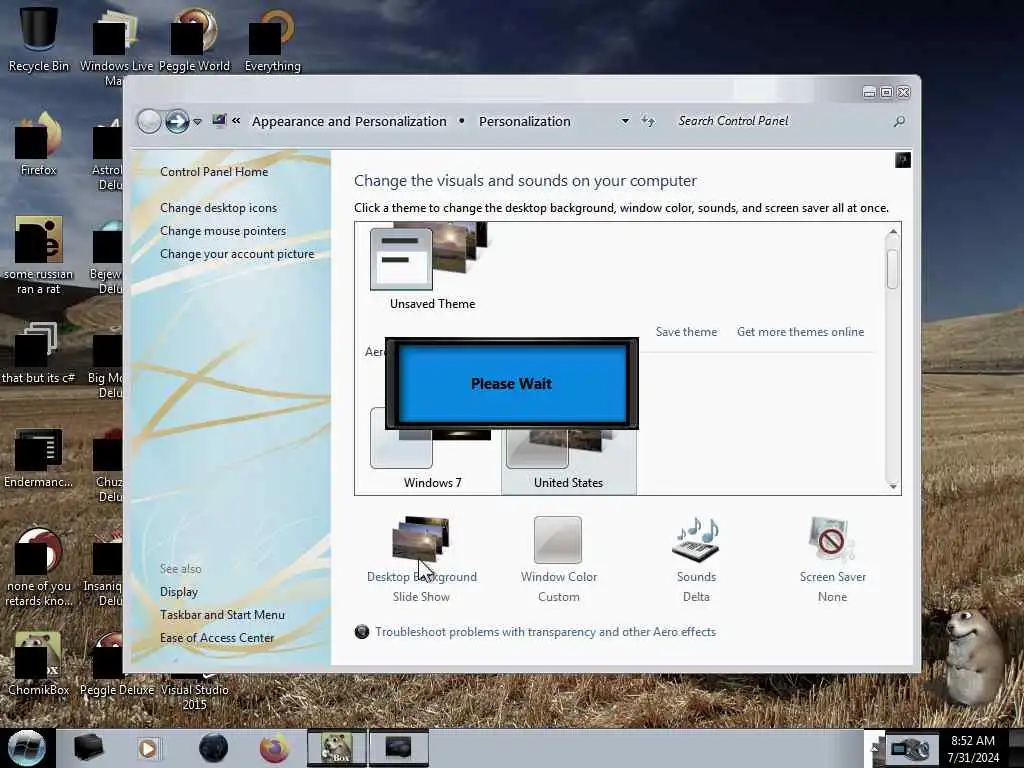Switch to the Personalization window taskbar button
This screenshot has height=768, width=1024.
pos(398,748)
